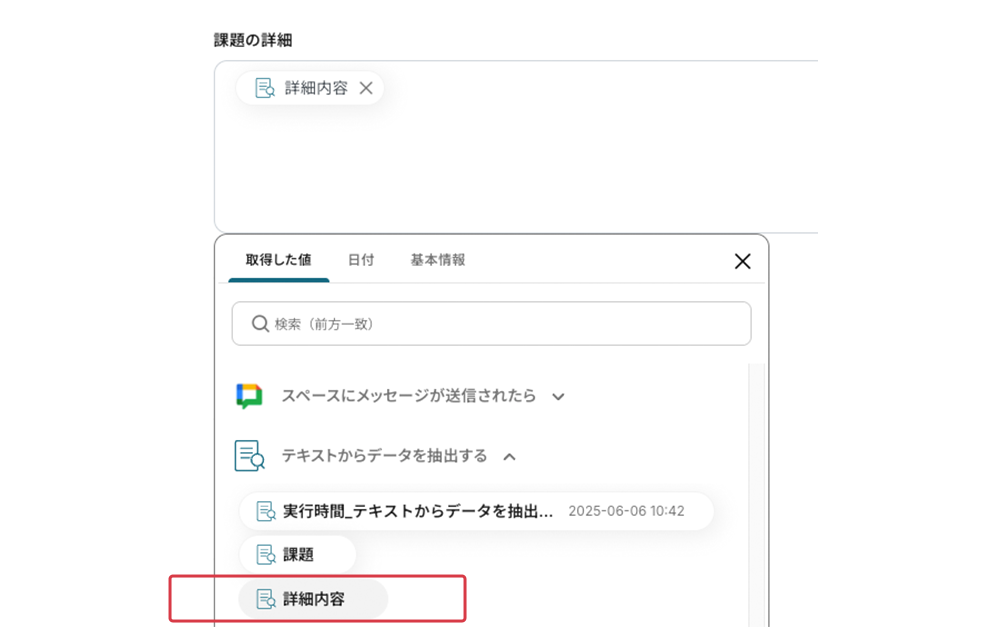The image size is (1000, 627).
Task: Click the テキストからデータを抽出する label
Action: pyautogui.click(x=385, y=456)
